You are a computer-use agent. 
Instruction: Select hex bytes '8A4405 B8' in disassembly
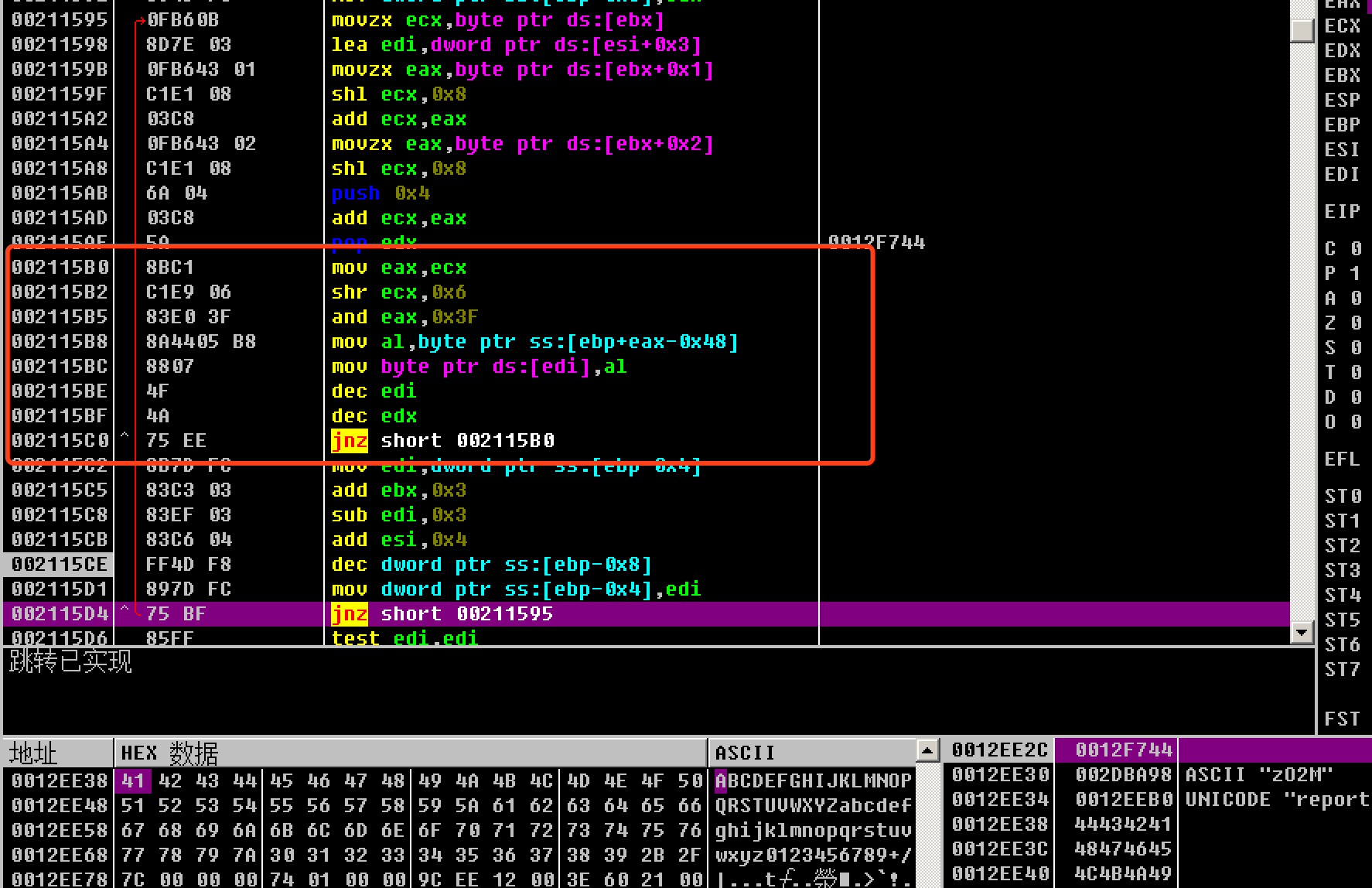click(x=201, y=342)
